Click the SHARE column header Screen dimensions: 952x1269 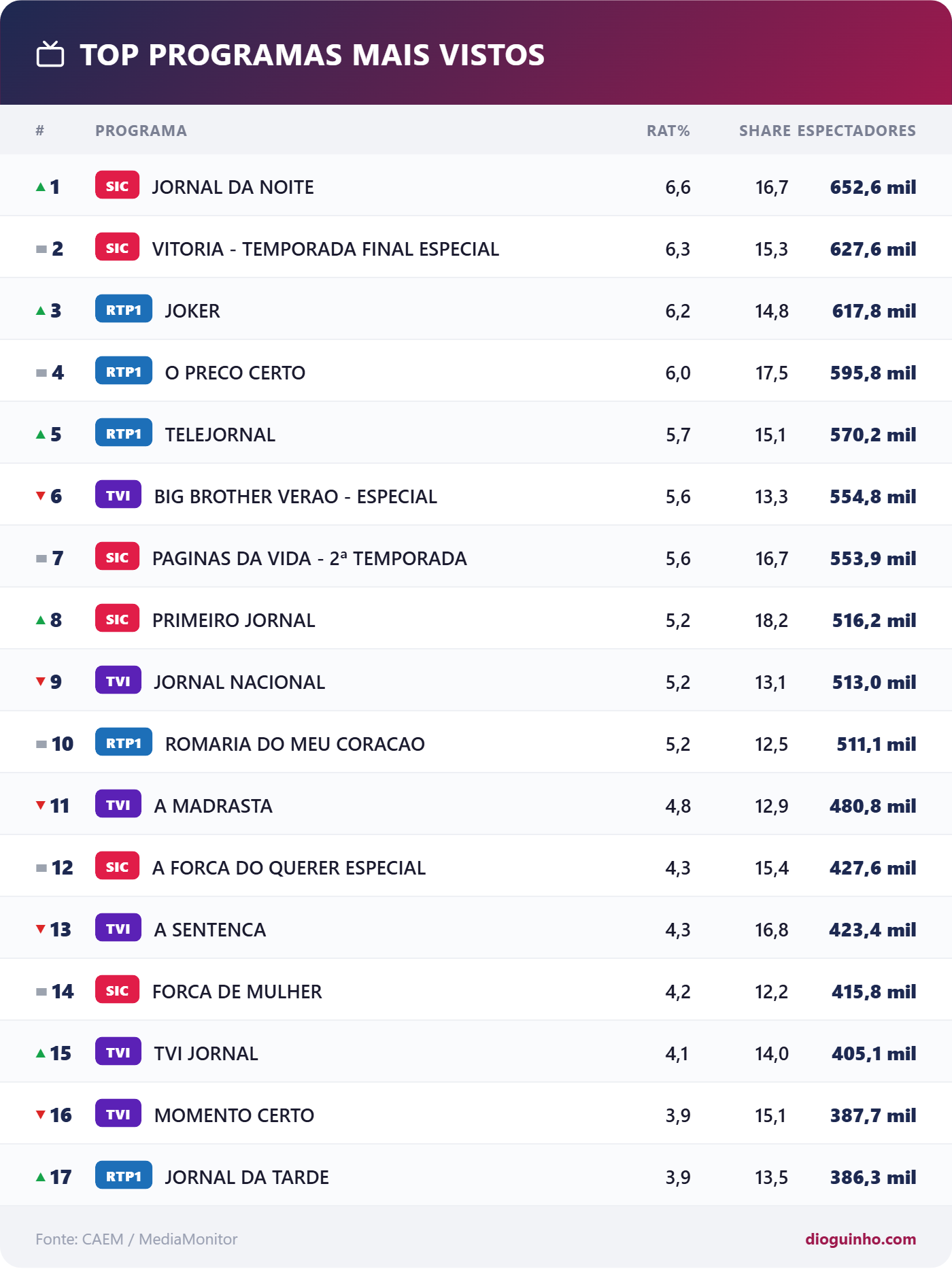(x=765, y=131)
